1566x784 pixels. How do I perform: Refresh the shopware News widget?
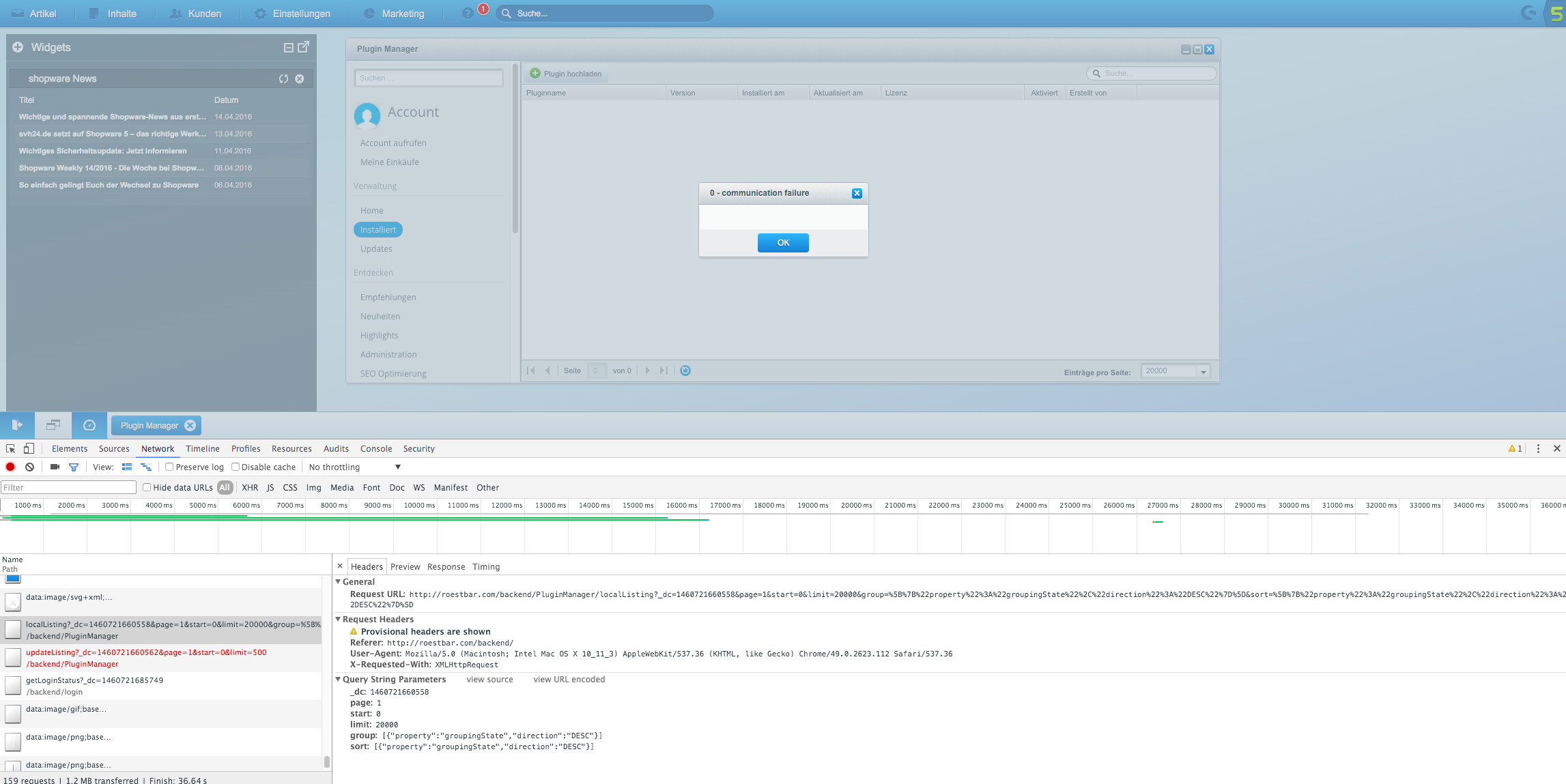coord(283,78)
